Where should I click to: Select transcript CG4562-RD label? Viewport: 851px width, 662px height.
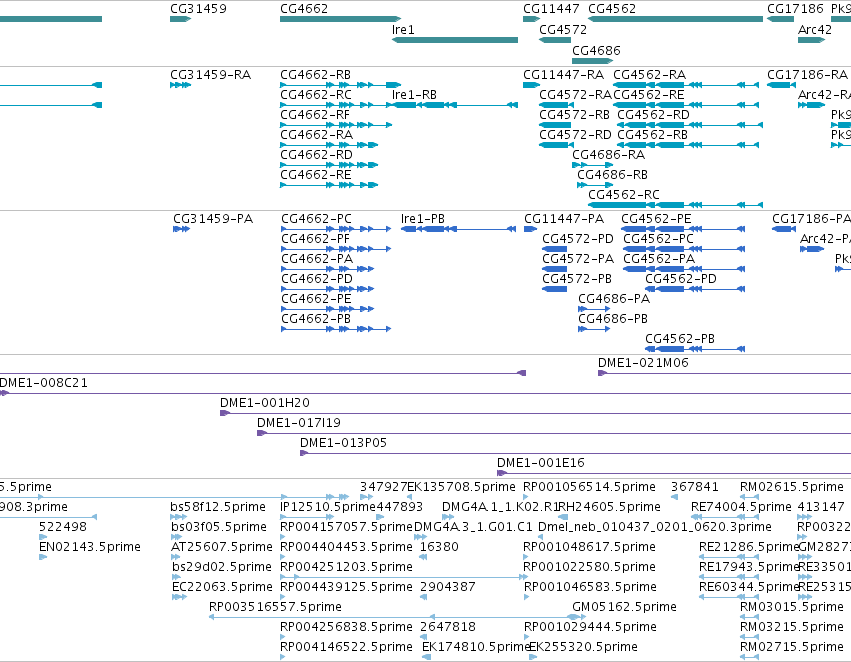click(x=653, y=114)
